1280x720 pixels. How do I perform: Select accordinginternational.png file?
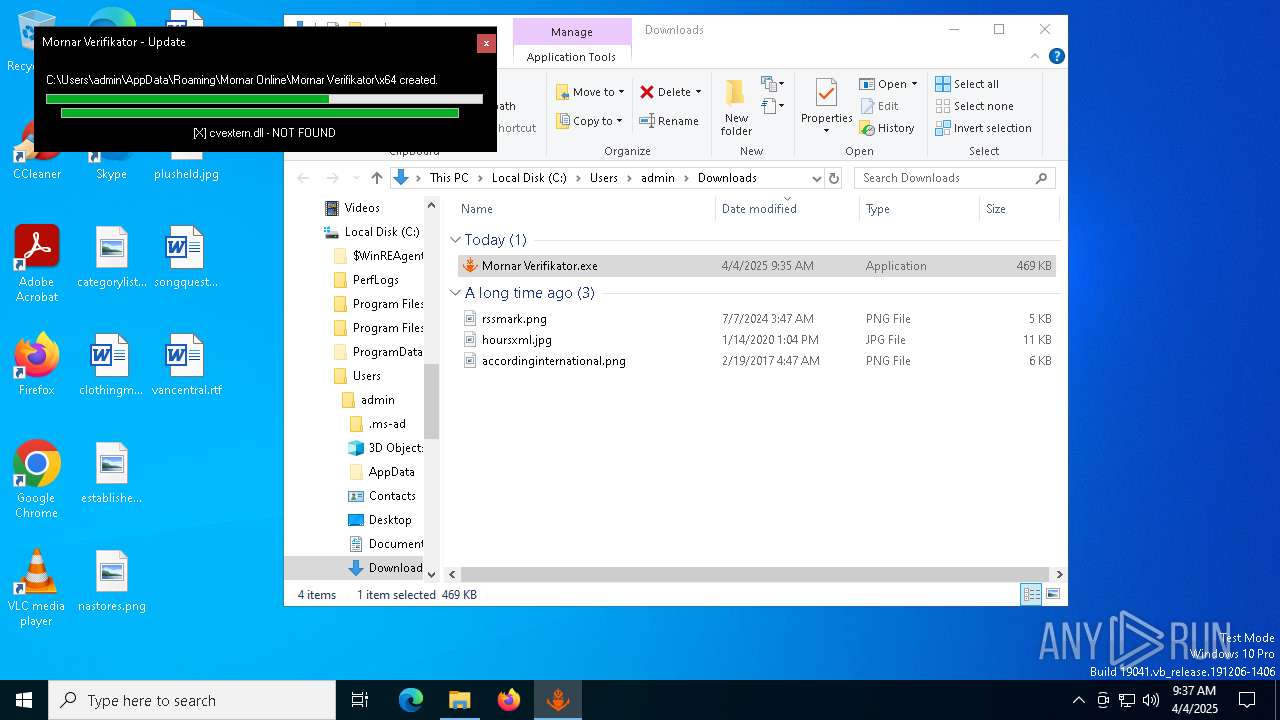[756, 361]
